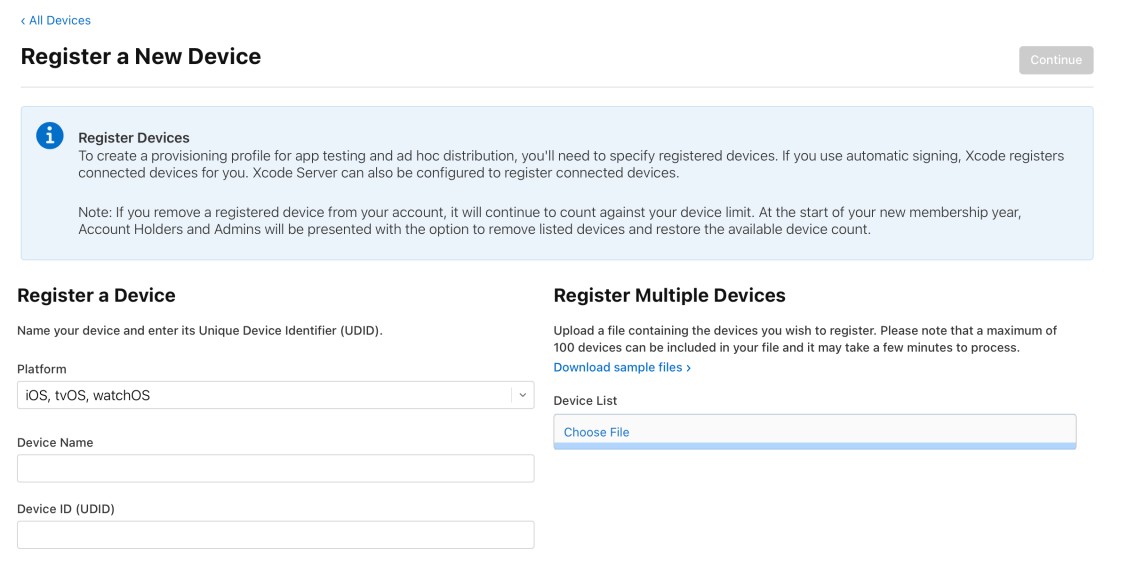Click the Continue button

(x=1056, y=60)
